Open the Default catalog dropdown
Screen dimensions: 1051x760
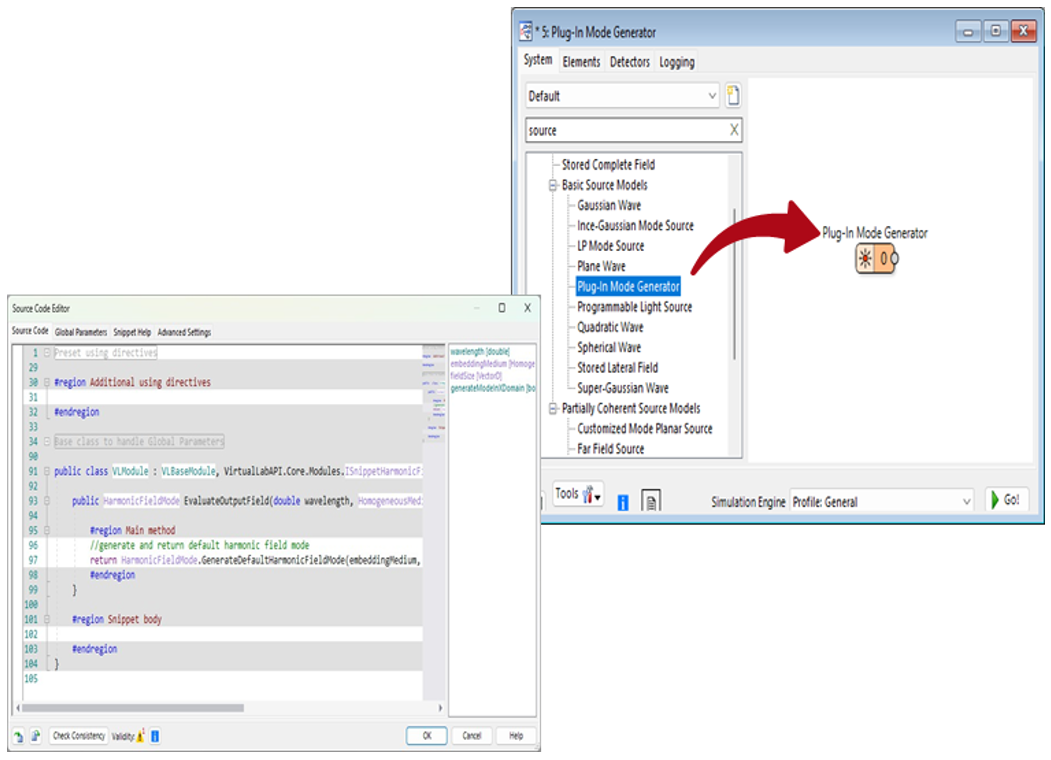(x=712, y=96)
